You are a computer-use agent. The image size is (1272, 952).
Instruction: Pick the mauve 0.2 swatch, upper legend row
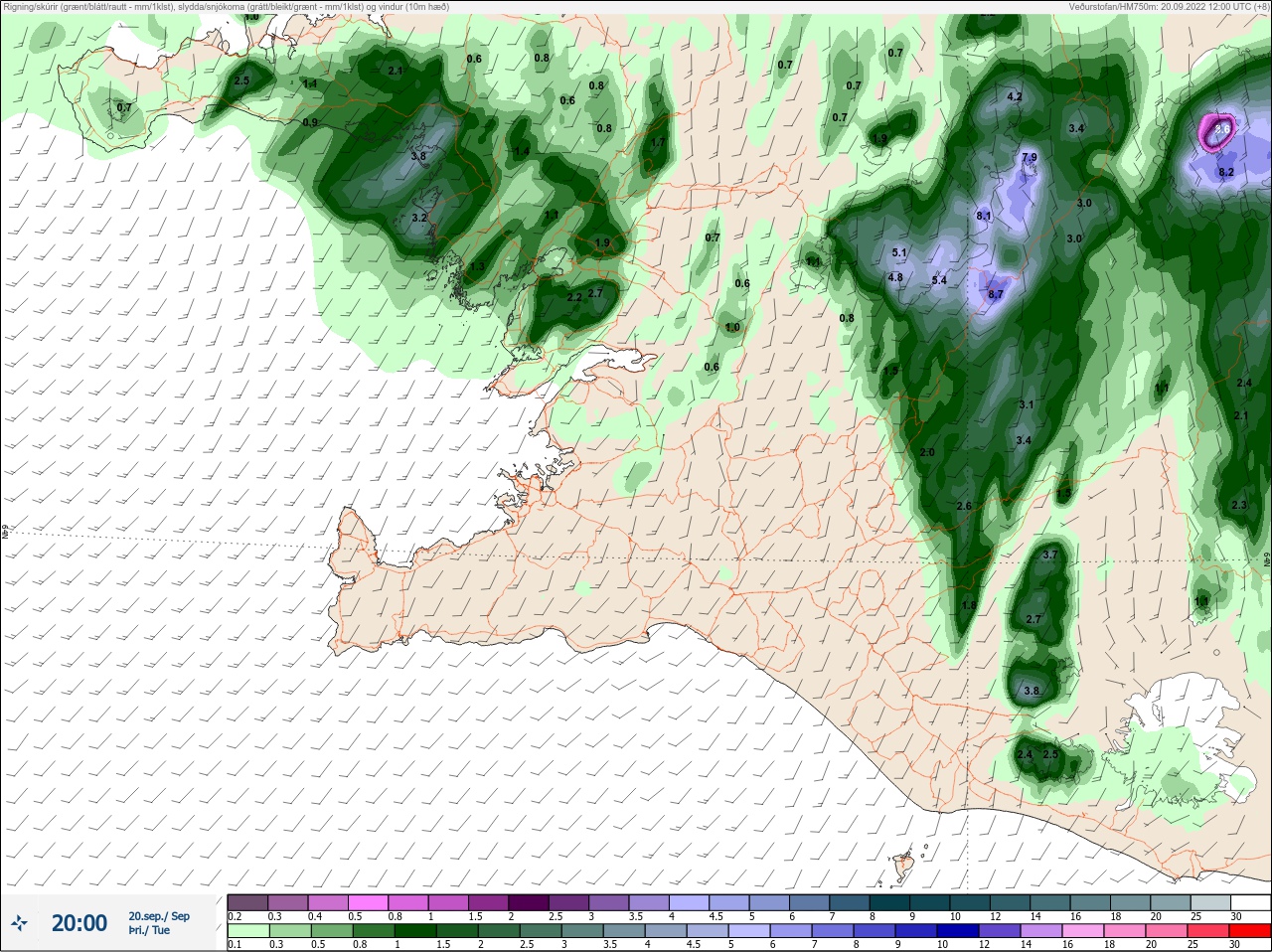[247, 901]
